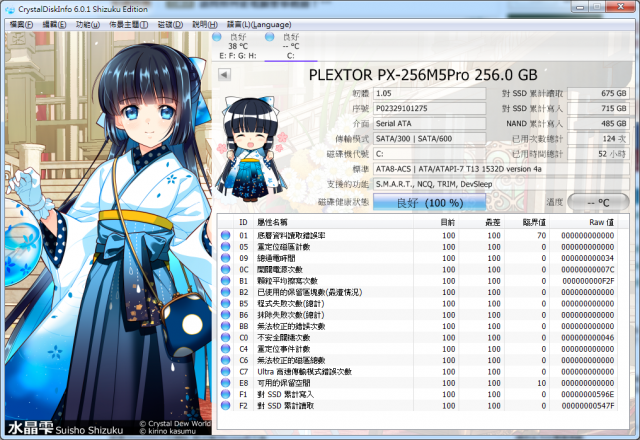640x440 pixels.
Task: Click the status orb for attribute 09
Action: click(x=225, y=258)
